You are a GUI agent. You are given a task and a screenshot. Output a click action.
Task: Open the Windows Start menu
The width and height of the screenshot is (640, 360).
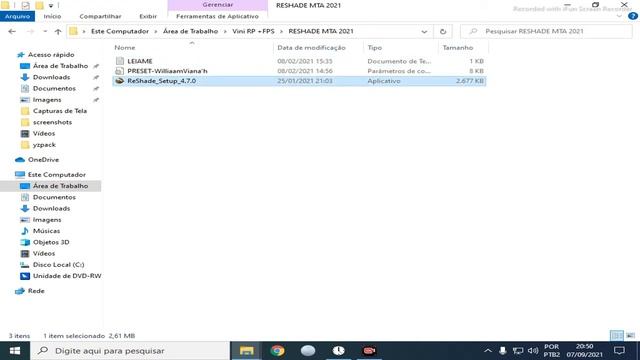pos(15,351)
